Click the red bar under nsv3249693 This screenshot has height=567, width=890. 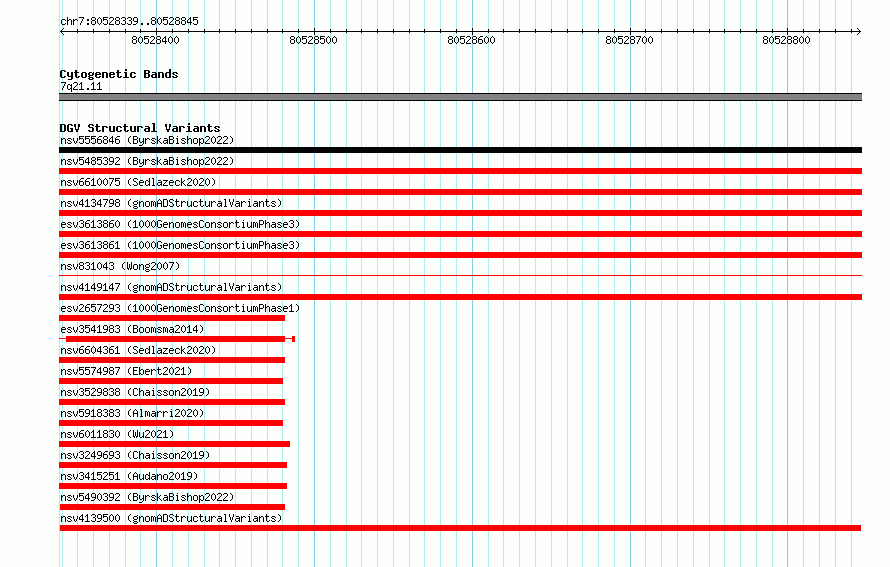(173, 465)
